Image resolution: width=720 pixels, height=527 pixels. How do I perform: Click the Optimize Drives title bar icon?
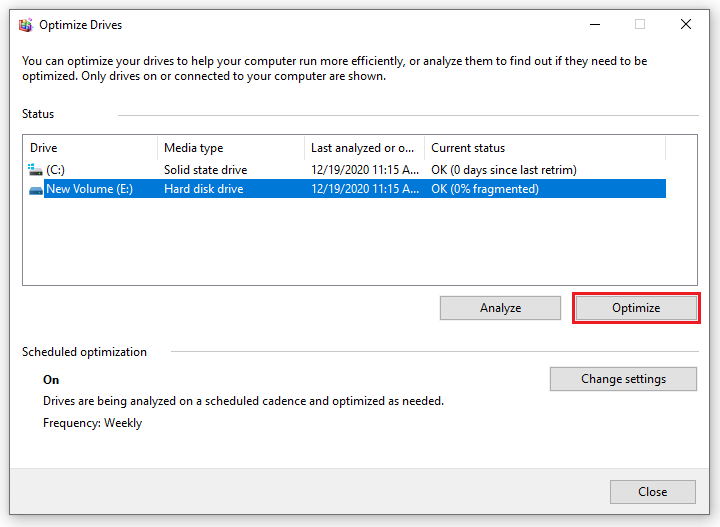coord(25,24)
